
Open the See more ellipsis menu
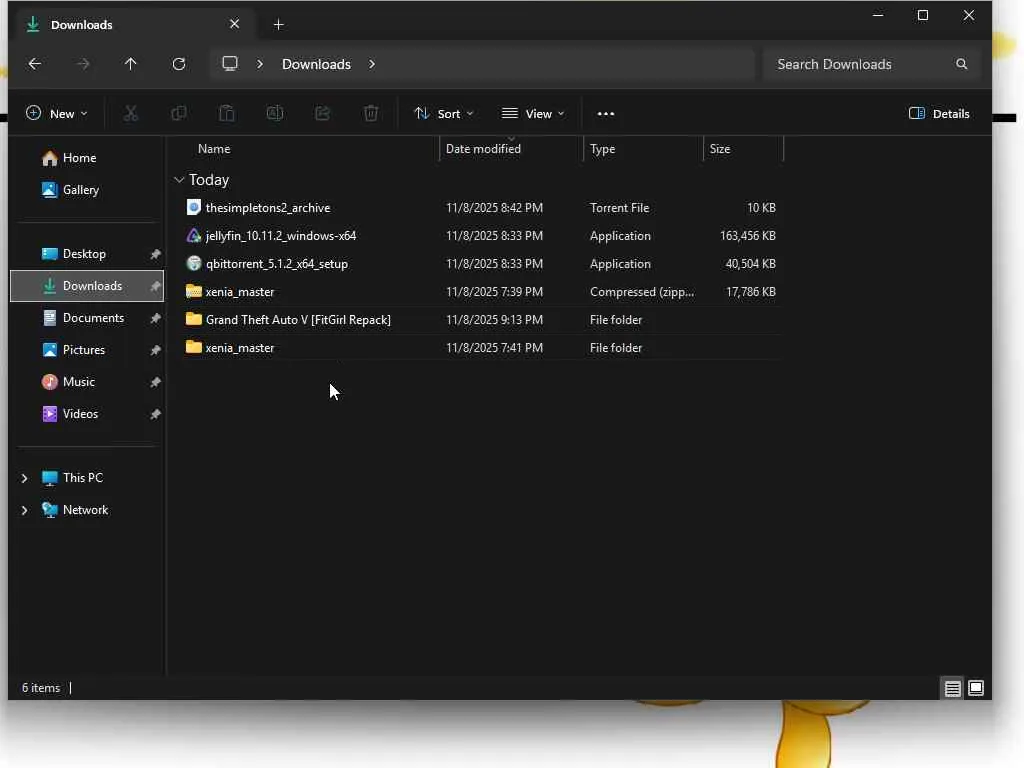click(605, 114)
